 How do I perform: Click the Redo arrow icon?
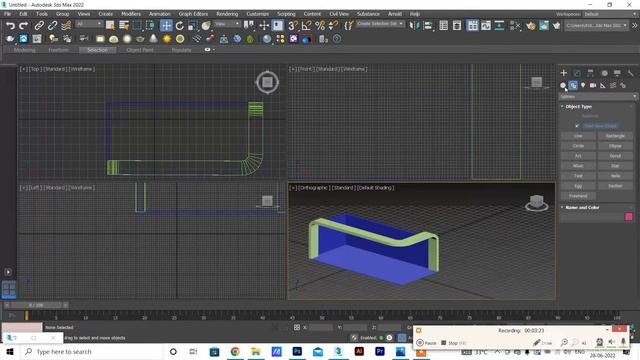pyautogui.click(x=24, y=26)
